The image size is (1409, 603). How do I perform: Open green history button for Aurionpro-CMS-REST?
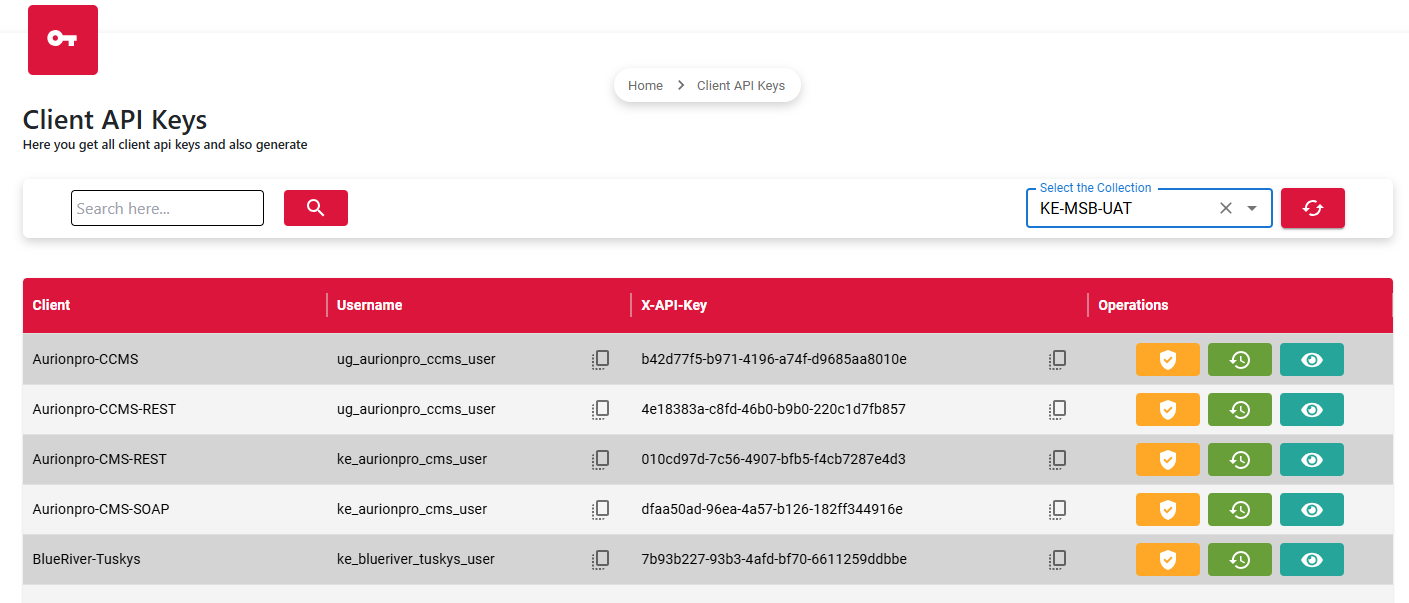tap(1240, 459)
